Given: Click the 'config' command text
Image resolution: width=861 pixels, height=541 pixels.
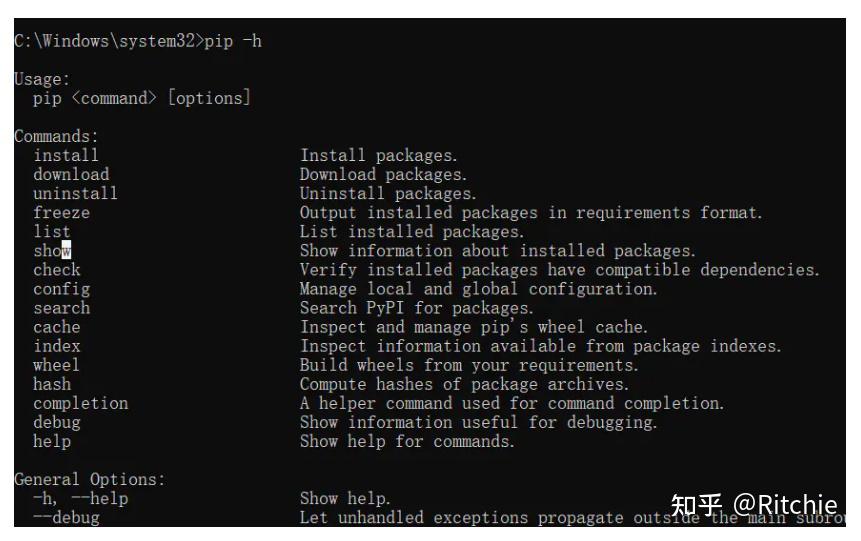Looking at the screenshot, I should 62,289.
